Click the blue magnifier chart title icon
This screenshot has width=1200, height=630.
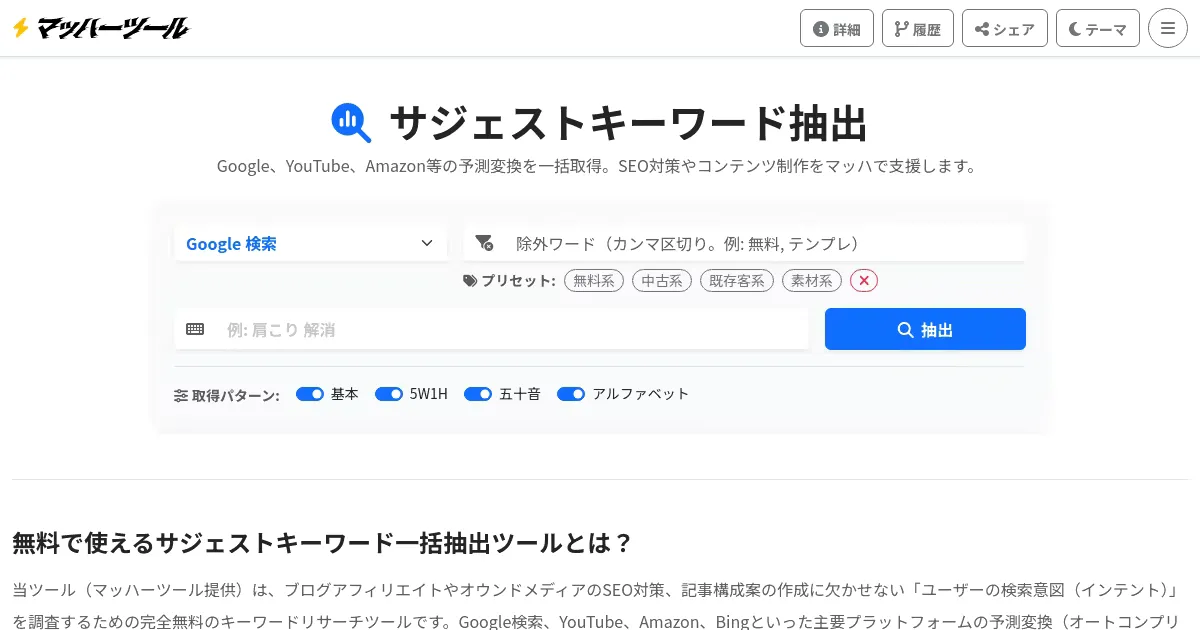[x=351, y=123]
